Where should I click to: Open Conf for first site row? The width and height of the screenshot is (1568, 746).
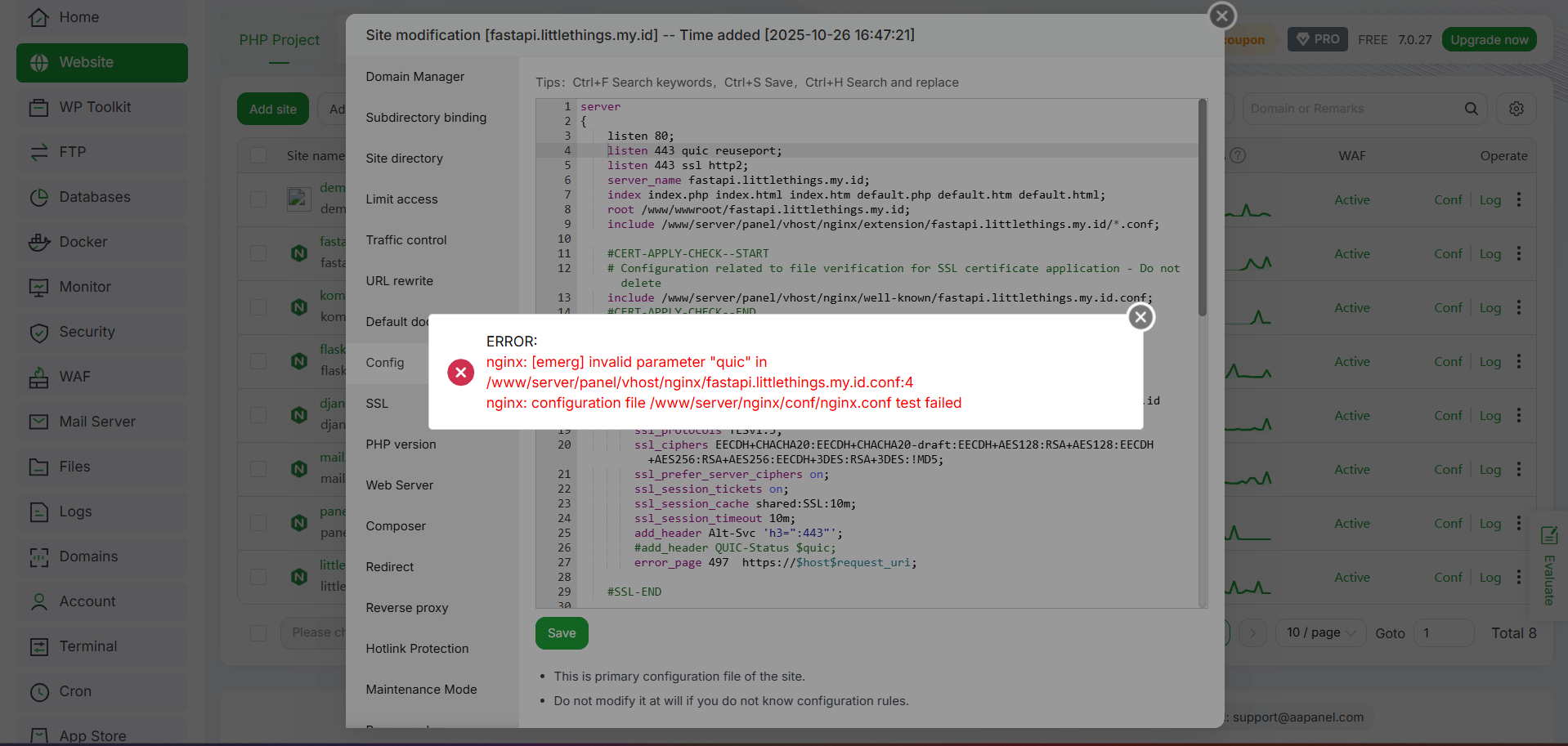[x=1448, y=200]
